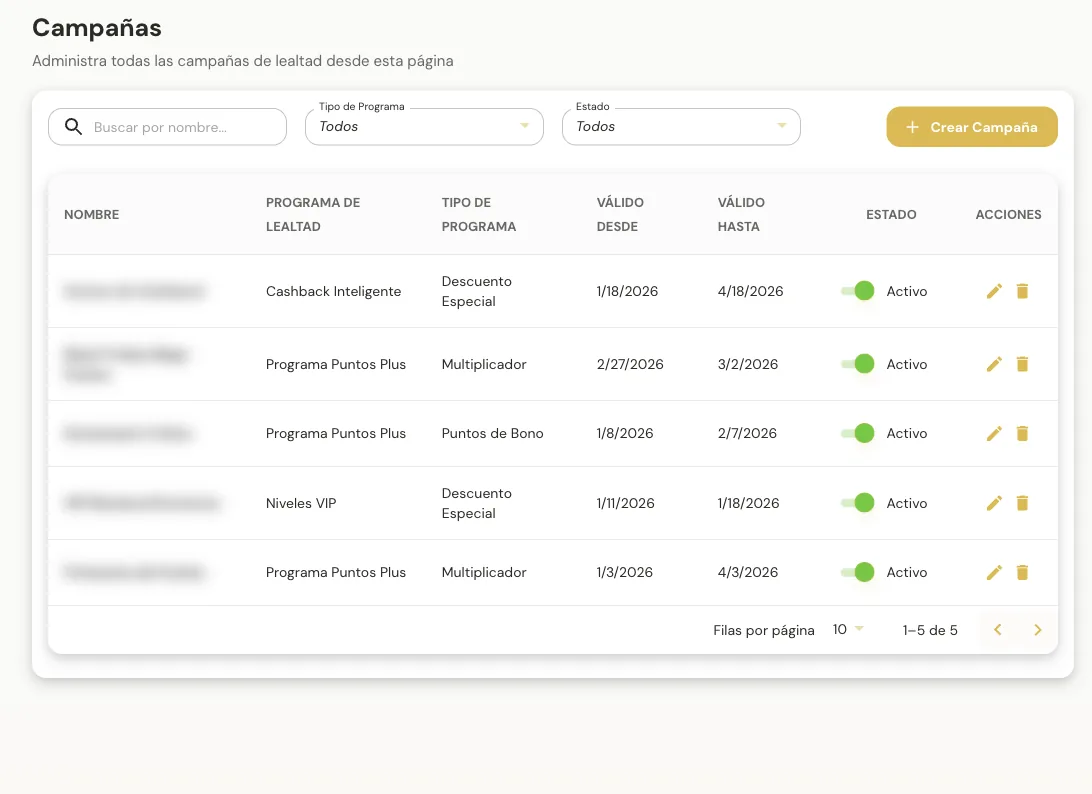Select the Niveles VIP program cell
The height and width of the screenshot is (794, 1092).
301,503
